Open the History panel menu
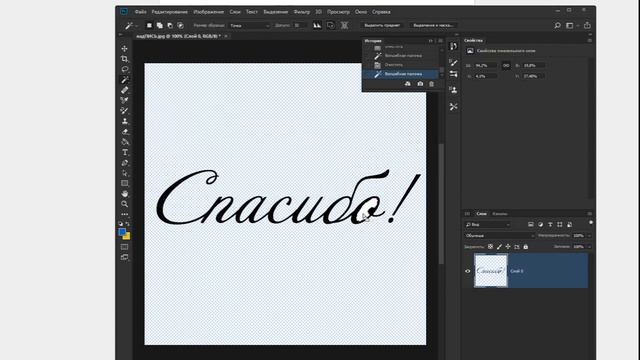 tap(440, 41)
